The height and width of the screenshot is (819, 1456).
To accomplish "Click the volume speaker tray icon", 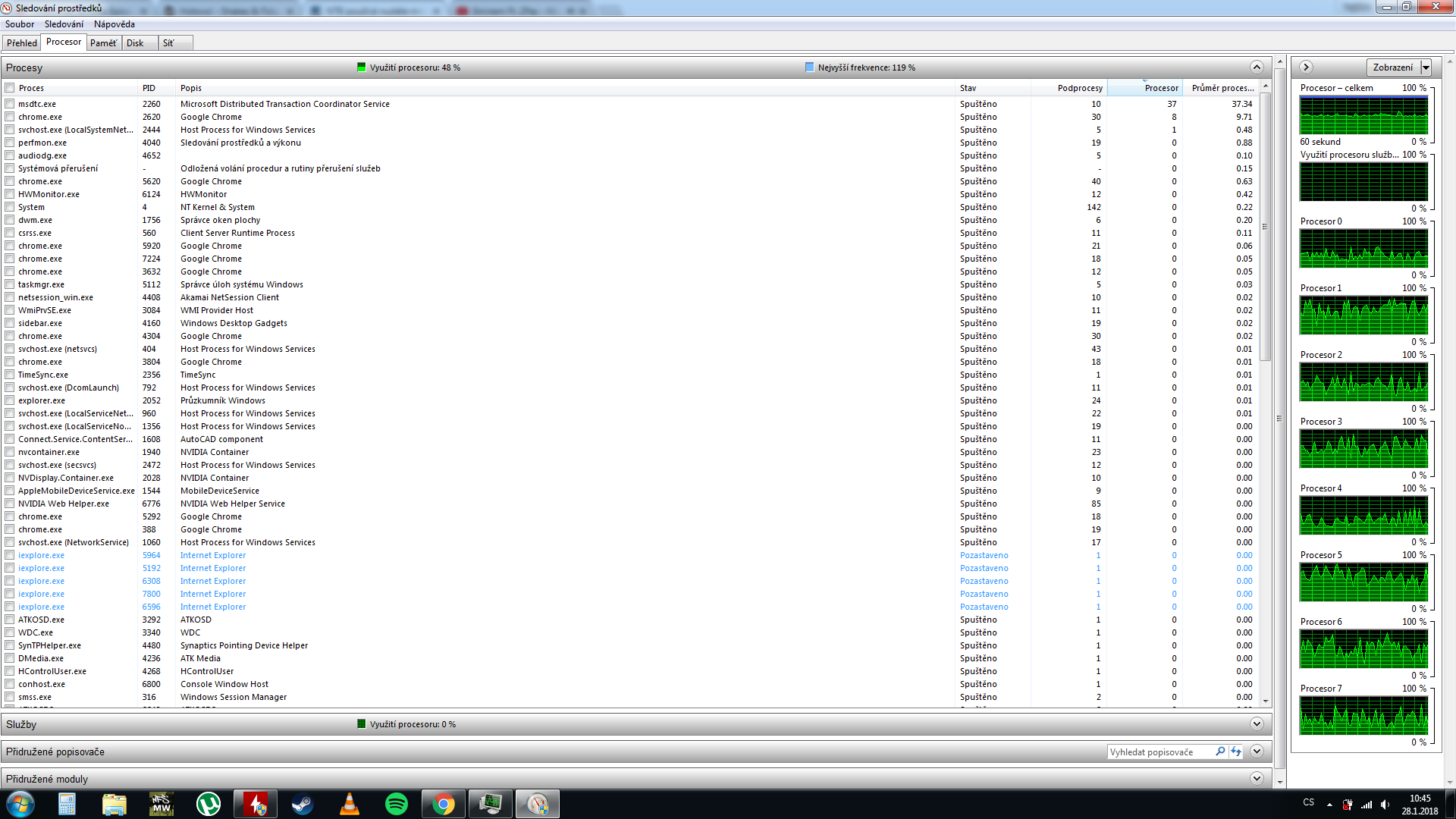I will (x=1385, y=805).
